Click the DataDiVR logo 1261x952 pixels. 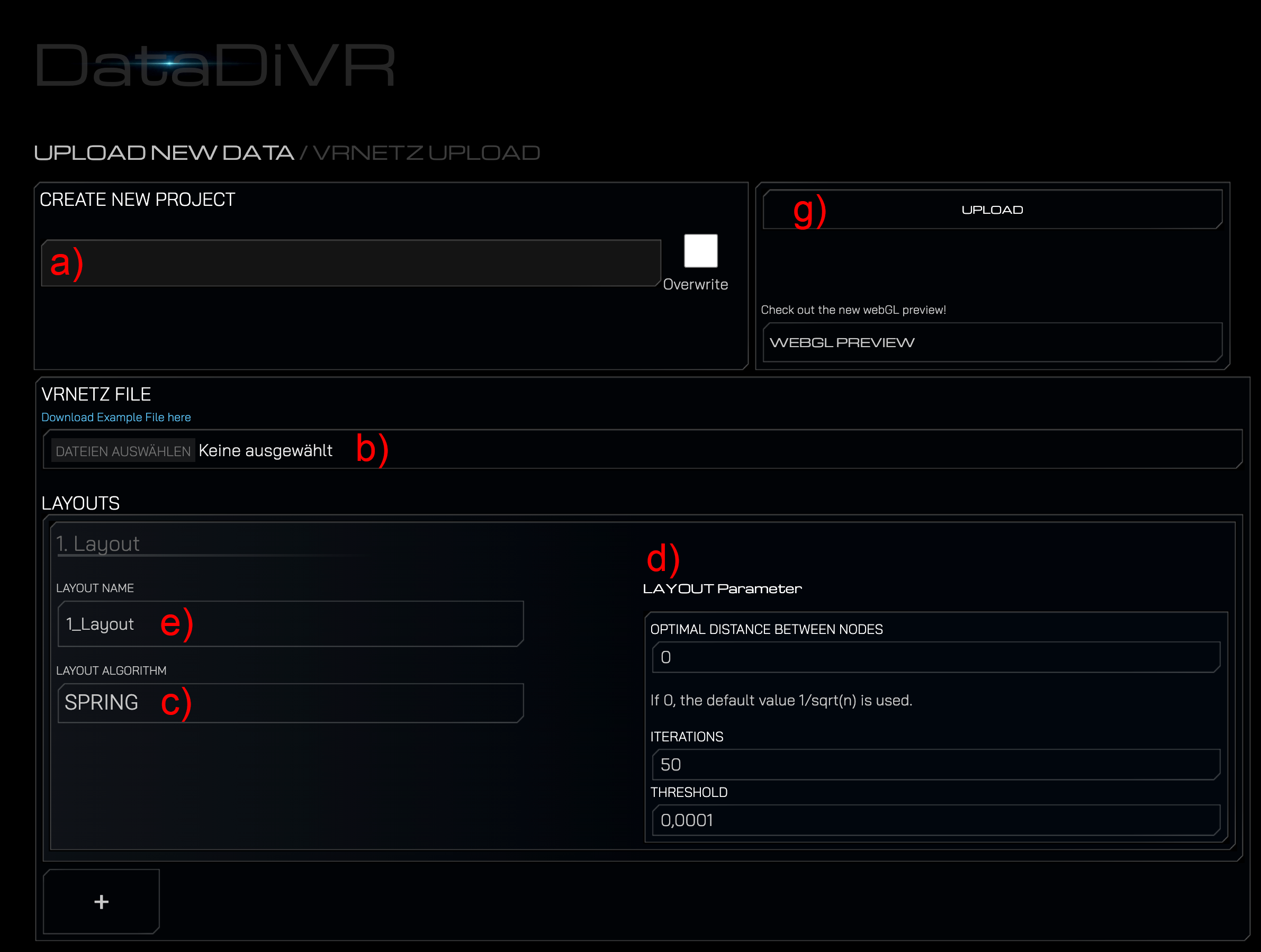[x=214, y=65]
